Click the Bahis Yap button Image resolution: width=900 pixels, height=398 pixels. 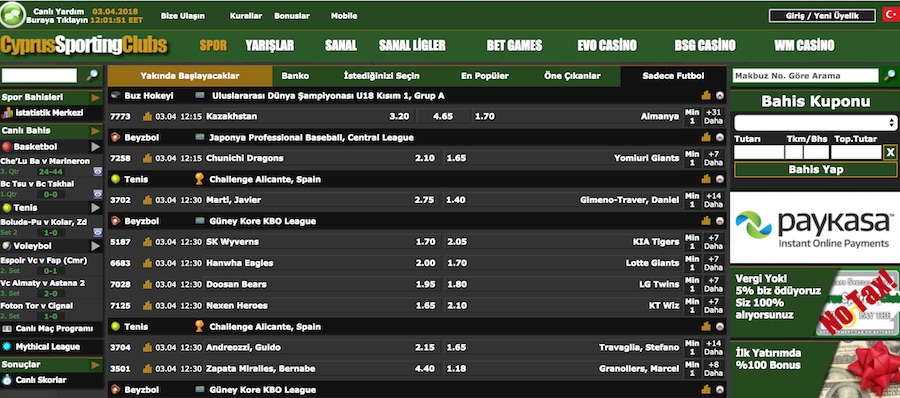[816, 169]
